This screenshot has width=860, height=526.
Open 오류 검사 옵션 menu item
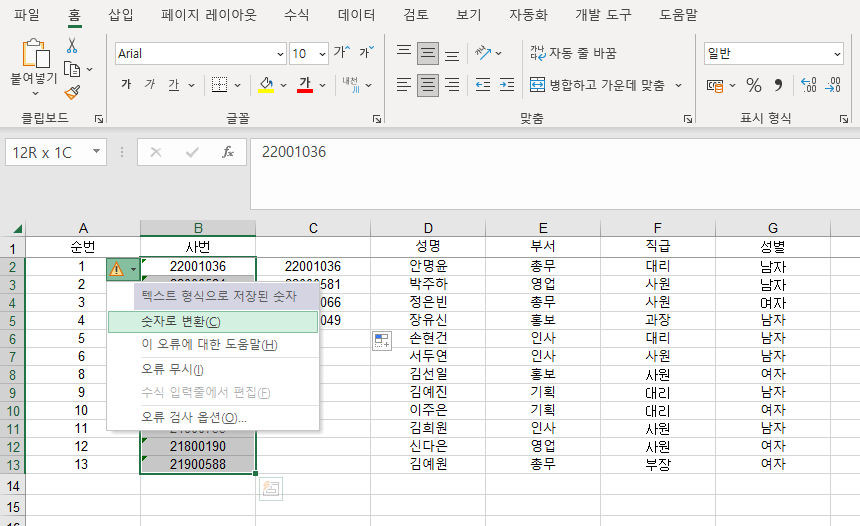point(213,417)
